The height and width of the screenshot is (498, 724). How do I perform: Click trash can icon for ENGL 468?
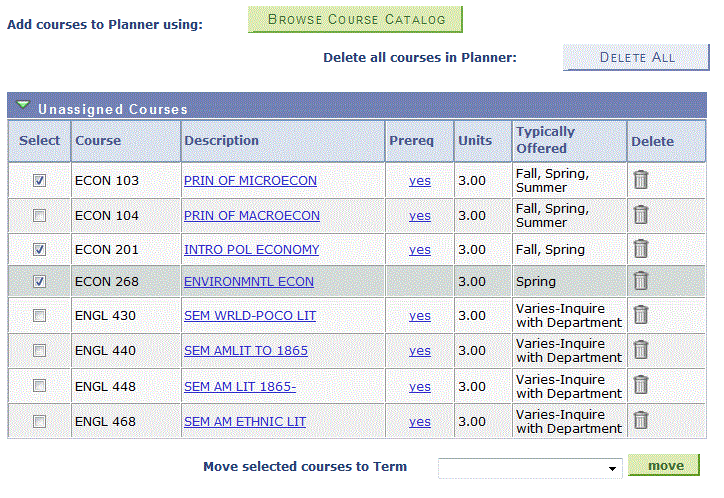tap(641, 421)
